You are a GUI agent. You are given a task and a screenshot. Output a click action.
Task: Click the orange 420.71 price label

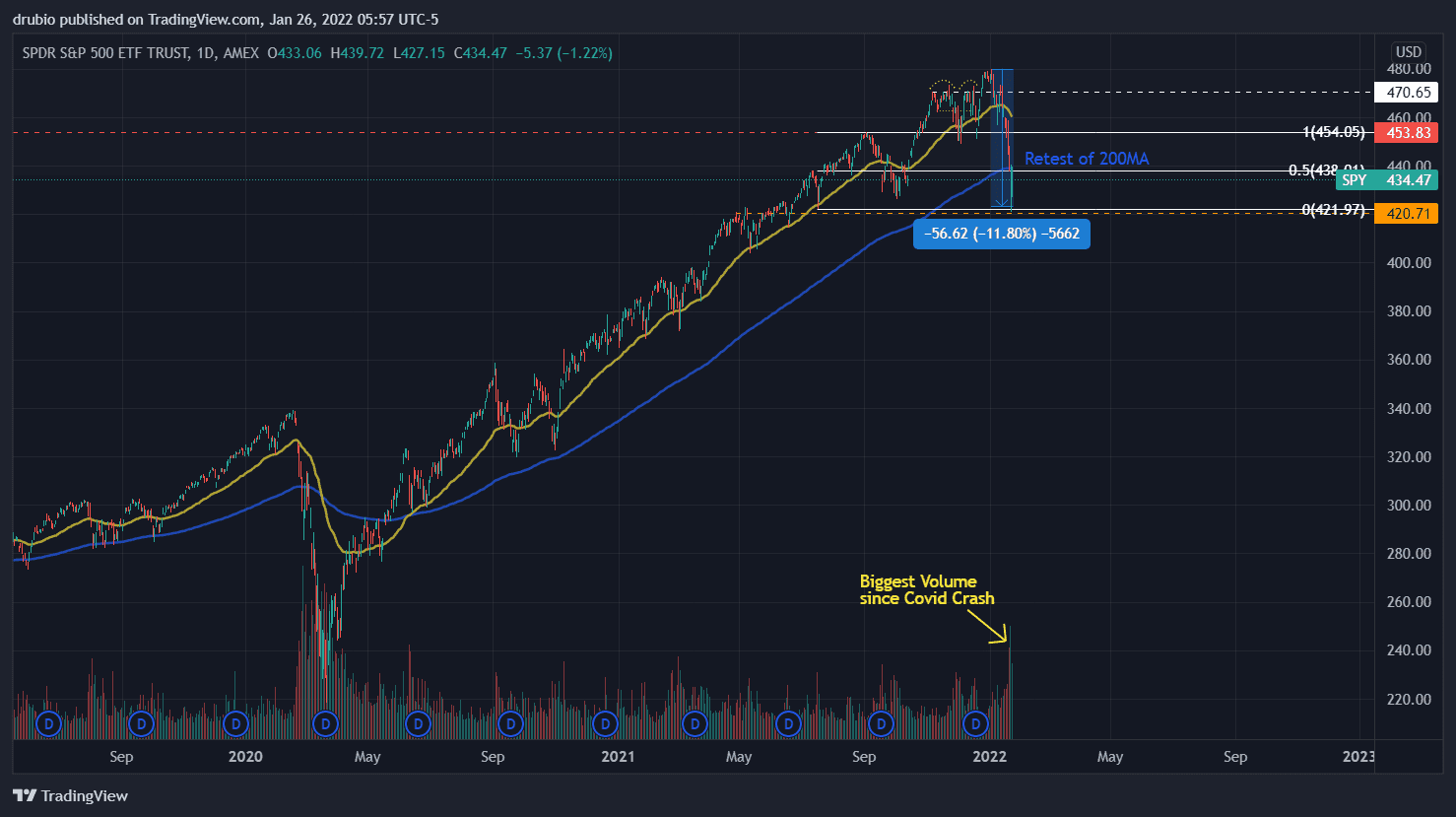tap(1407, 214)
